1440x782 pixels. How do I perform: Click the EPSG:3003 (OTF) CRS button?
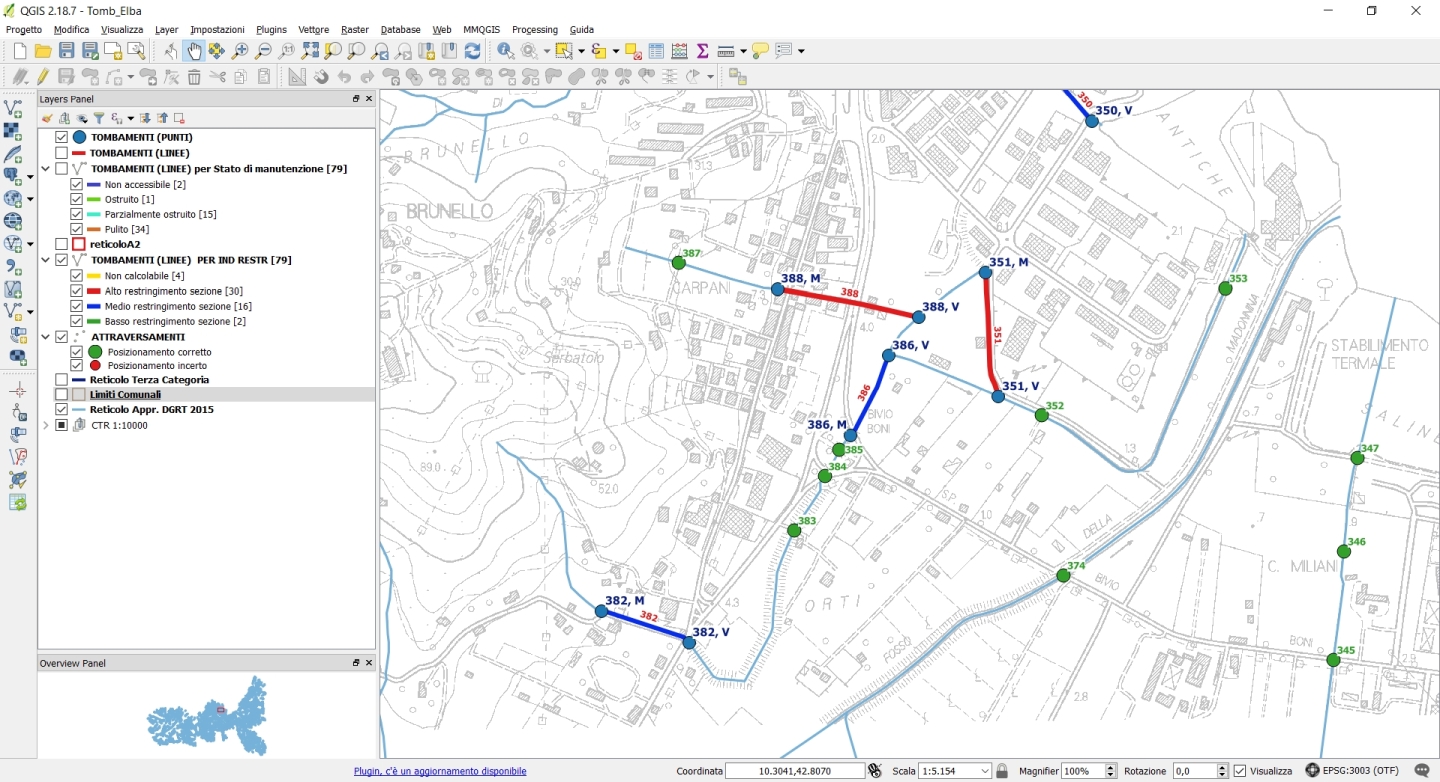[1352, 771]
